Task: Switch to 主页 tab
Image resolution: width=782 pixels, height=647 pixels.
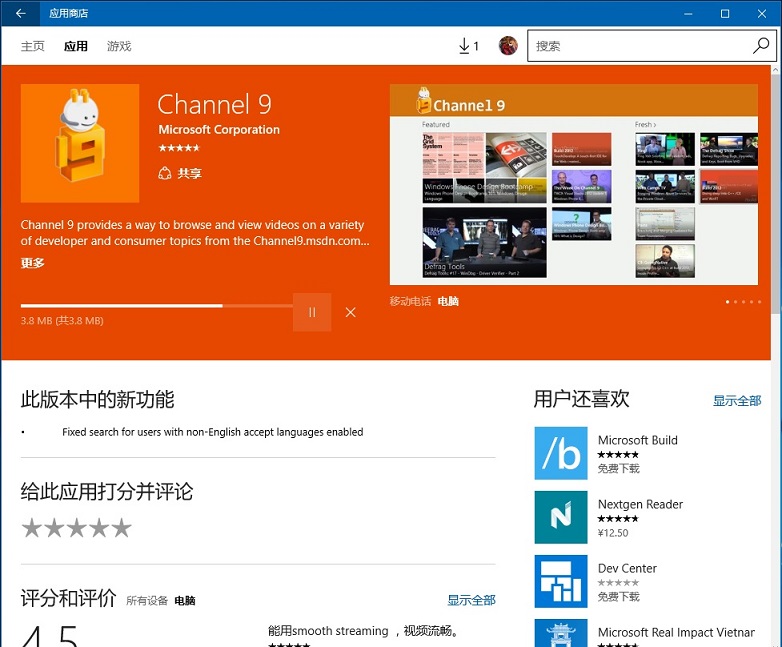Action: (x=33, y=46)
